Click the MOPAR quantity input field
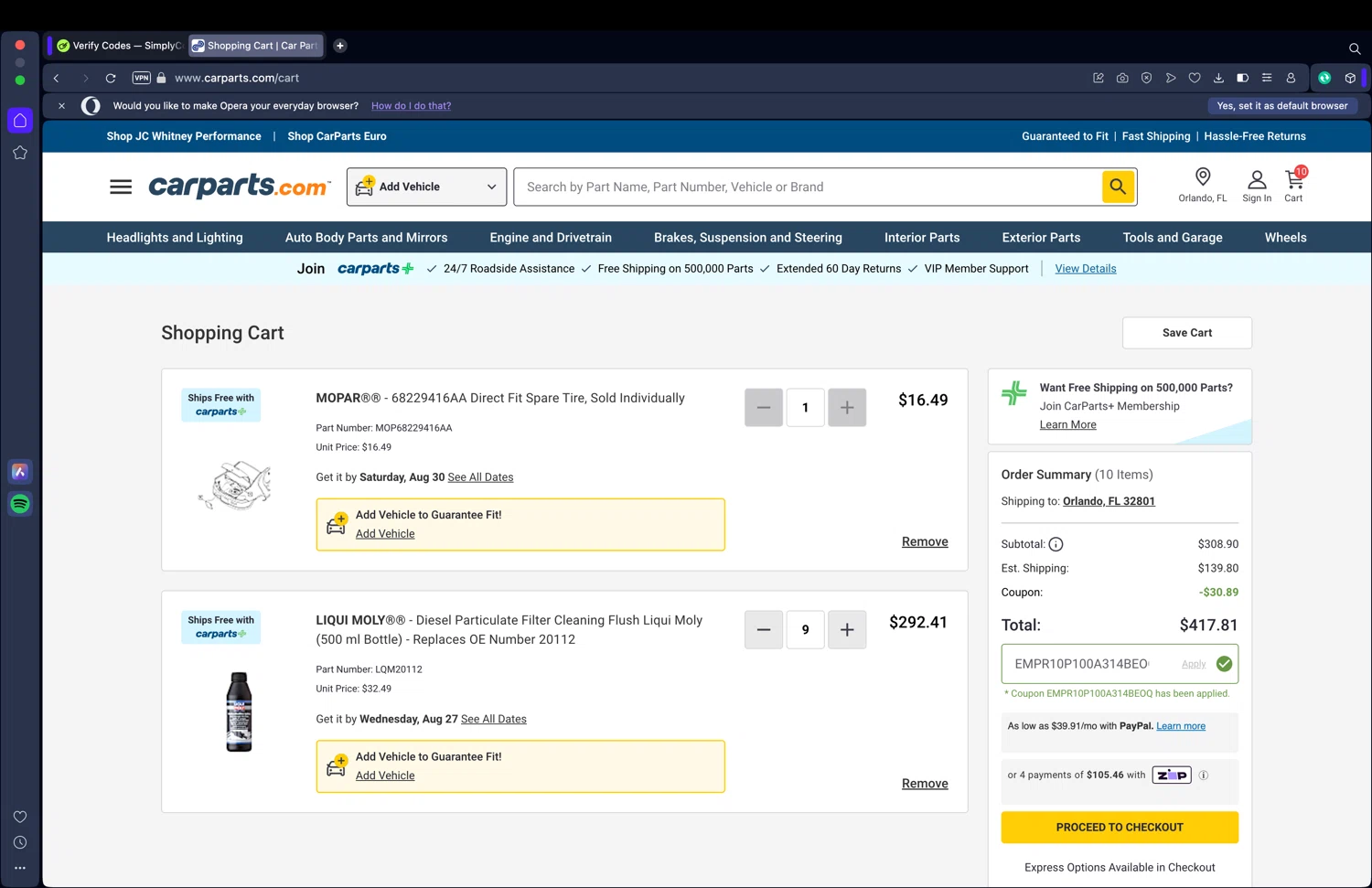The height and width of the screenshot is (888, 1372). (806, 408)
